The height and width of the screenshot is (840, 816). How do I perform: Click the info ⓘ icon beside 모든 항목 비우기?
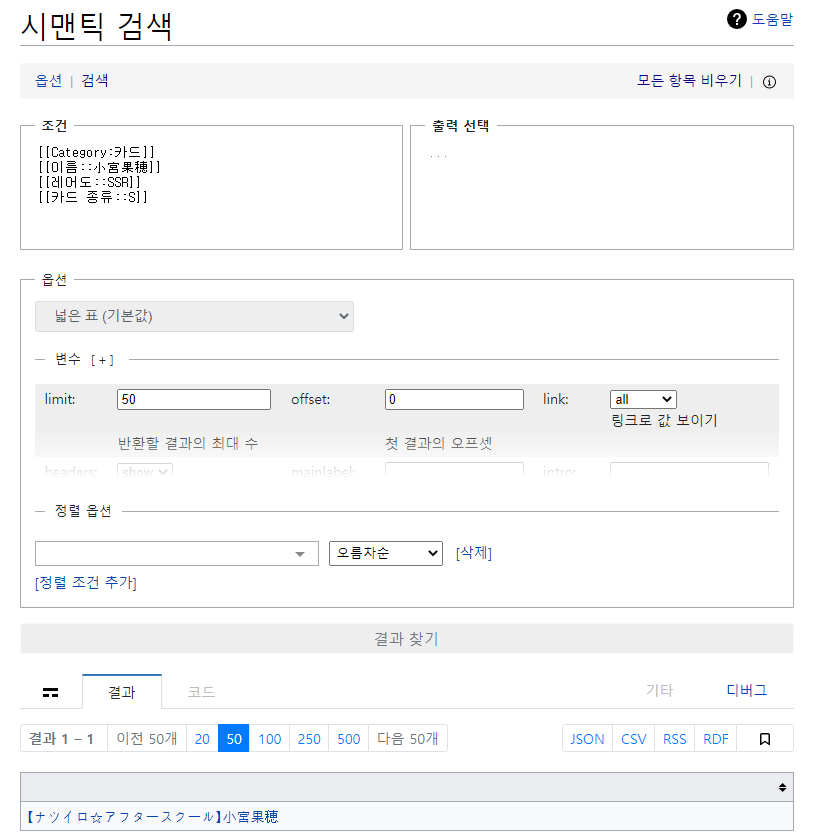pos(768,83)
